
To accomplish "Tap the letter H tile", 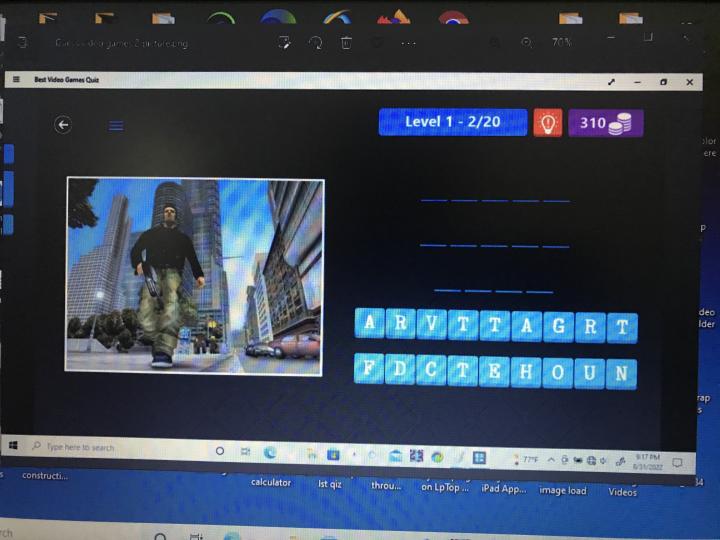I will (526, 372).
